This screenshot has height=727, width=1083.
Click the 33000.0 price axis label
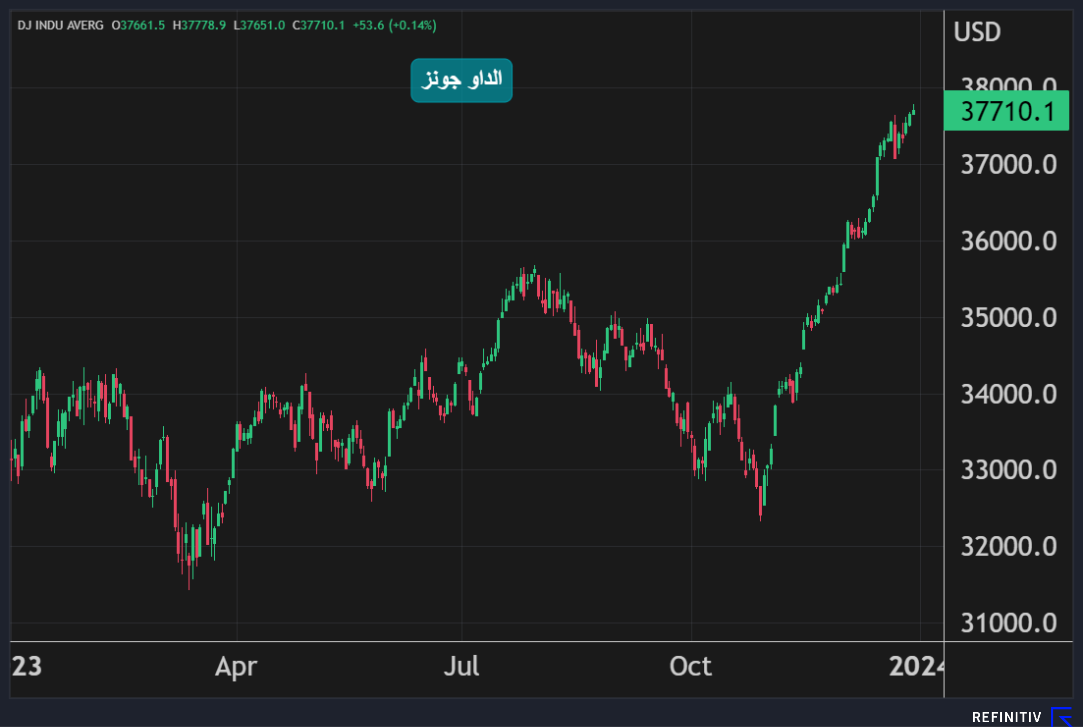point(1008,470)
